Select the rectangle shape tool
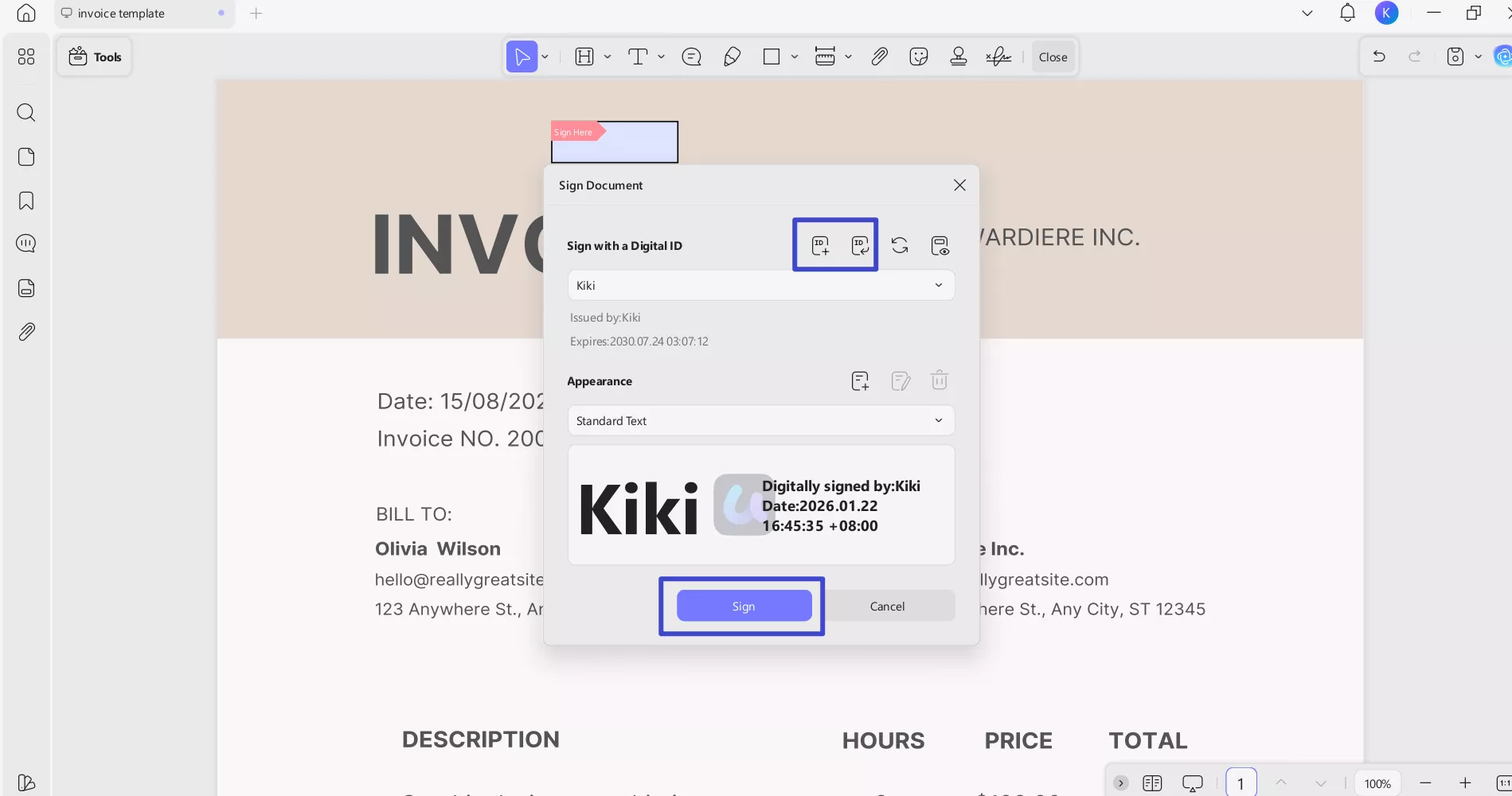 coord(771,57)
